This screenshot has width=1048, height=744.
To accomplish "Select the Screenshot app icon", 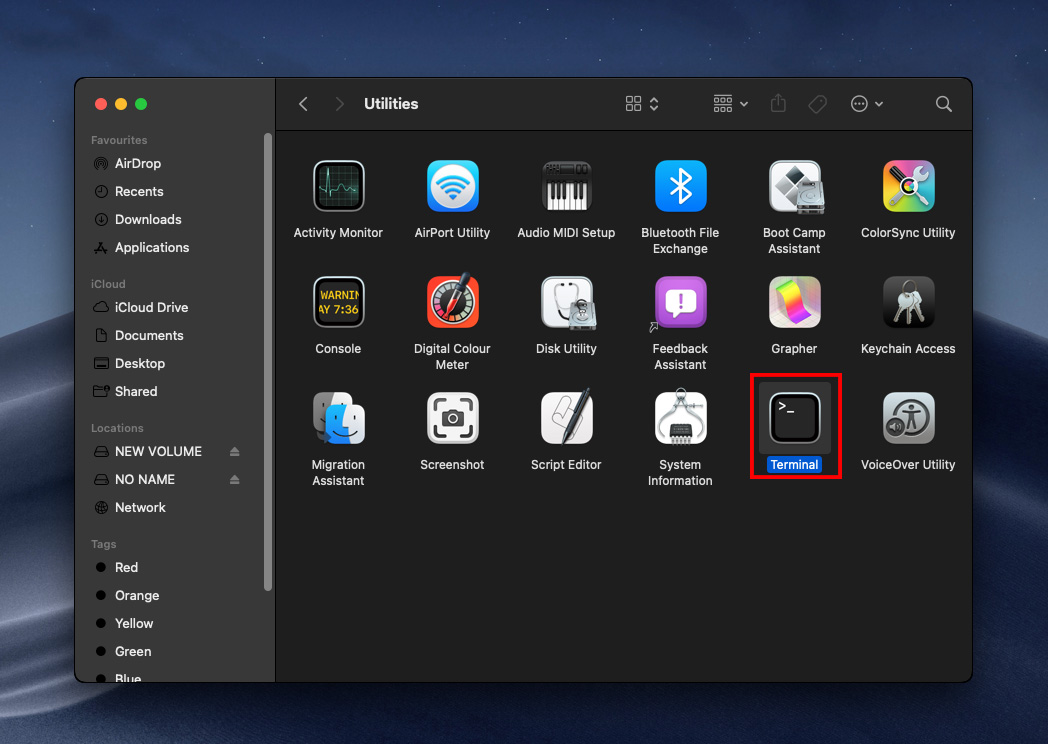I will (452, 418).
